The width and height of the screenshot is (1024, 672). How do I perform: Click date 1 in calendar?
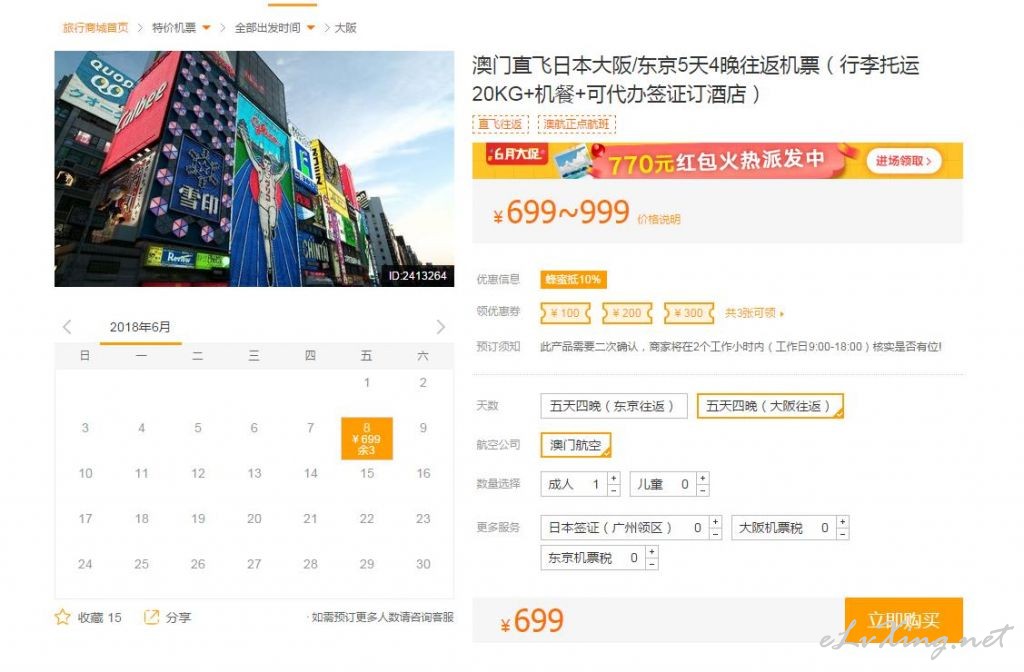(x=367, y=382)
